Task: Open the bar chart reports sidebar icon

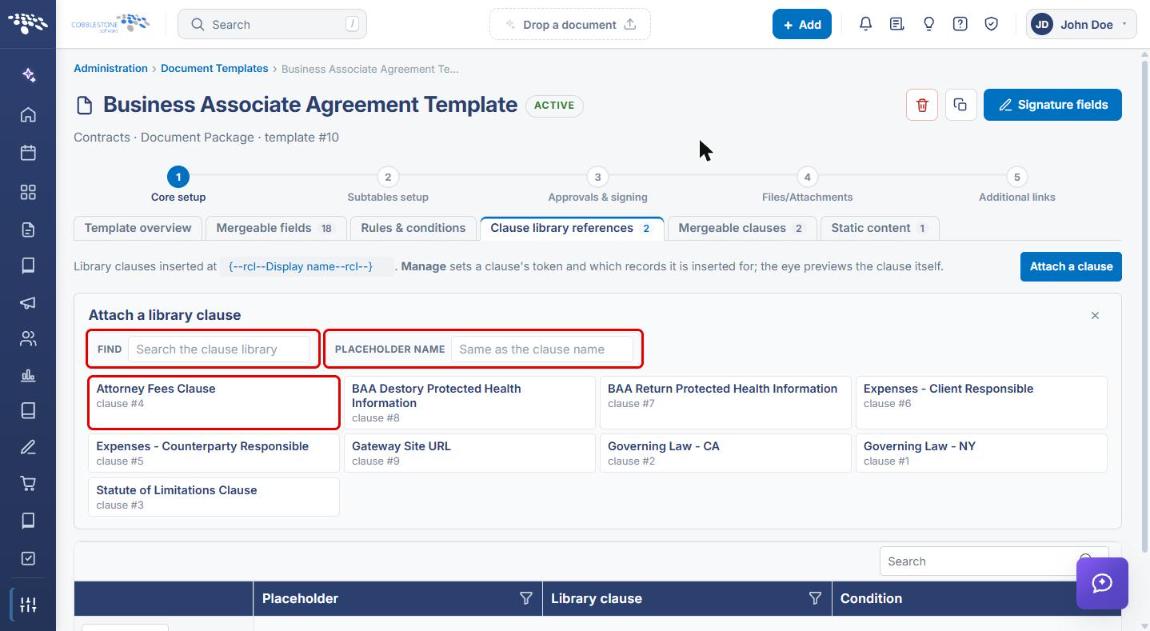Action: [28, 376]
